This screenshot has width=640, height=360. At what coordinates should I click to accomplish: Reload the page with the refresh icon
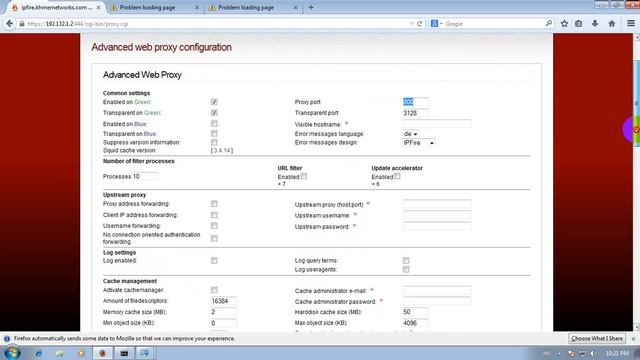420,24
